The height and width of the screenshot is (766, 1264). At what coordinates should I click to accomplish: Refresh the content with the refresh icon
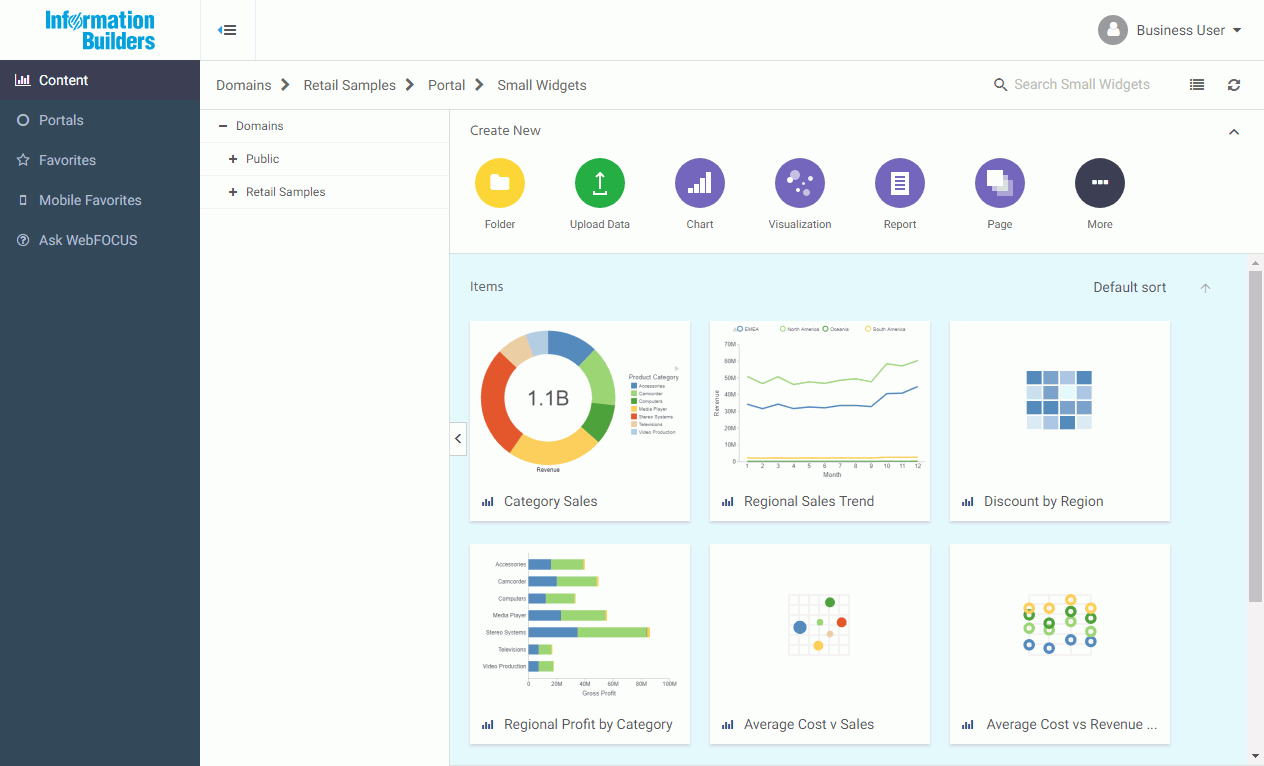1234,85
